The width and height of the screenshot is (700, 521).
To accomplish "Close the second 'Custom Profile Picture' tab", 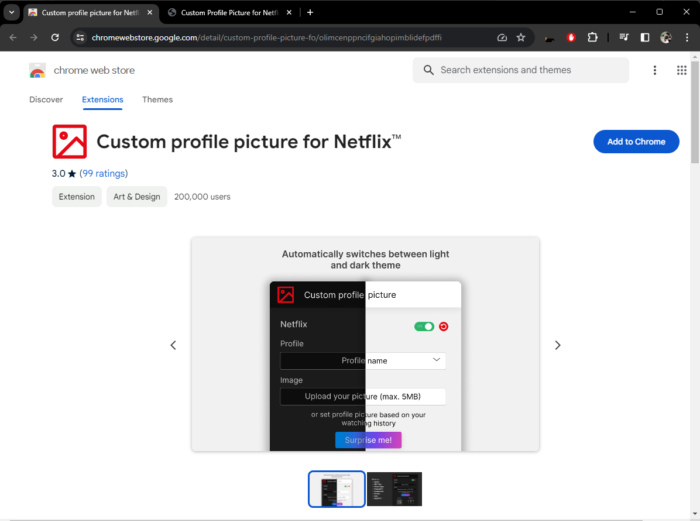I will 289,13.
